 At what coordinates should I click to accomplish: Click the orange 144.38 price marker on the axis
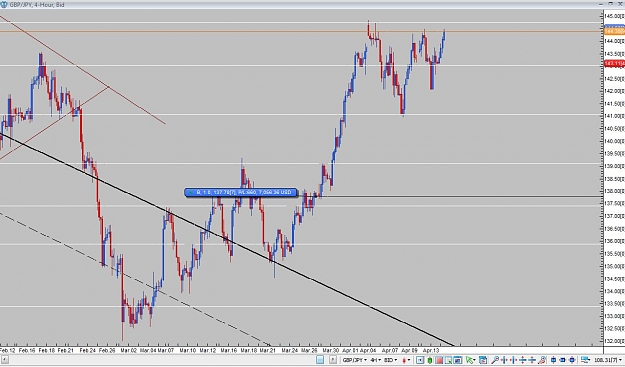point(614,31)
